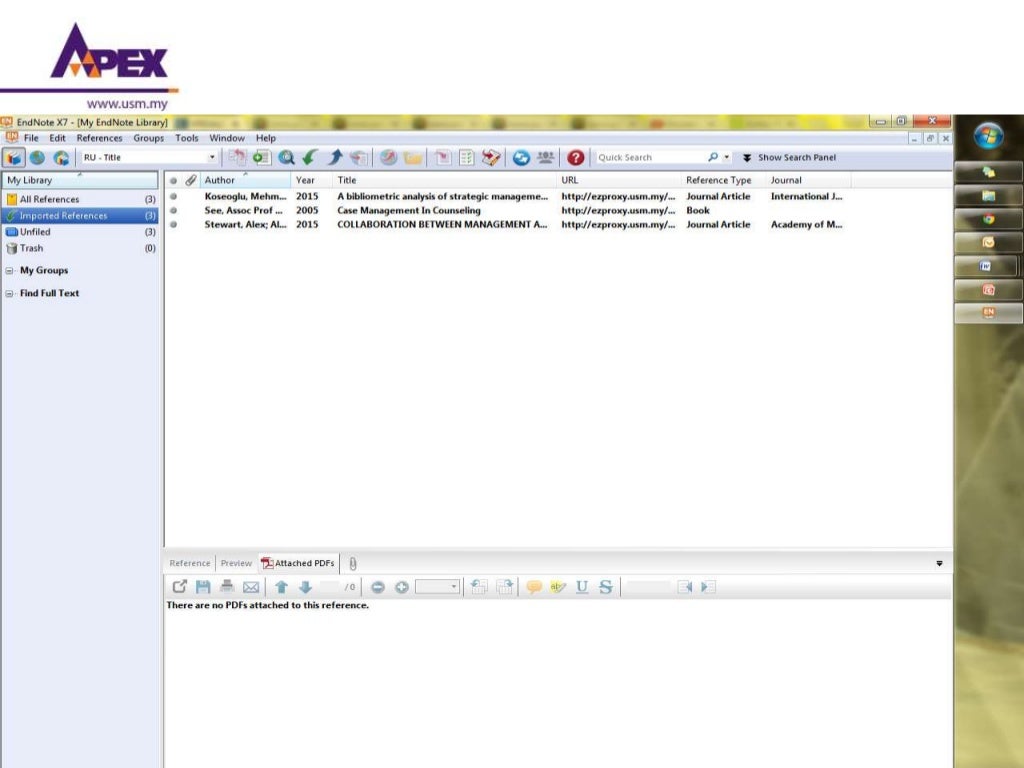Click the Save PDF floppy icon
The height and width of the screenshot is (768, 1024).
(203, 586)
